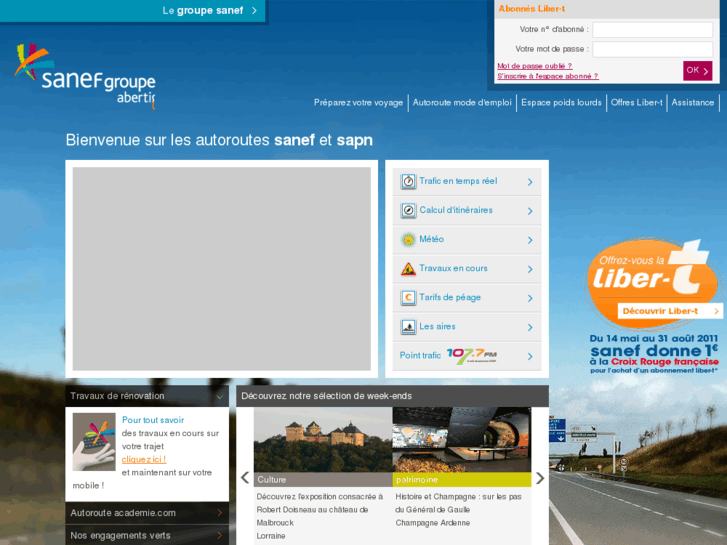Click the arrow beside Travaux en cours
727x545 pixels.
530,269
